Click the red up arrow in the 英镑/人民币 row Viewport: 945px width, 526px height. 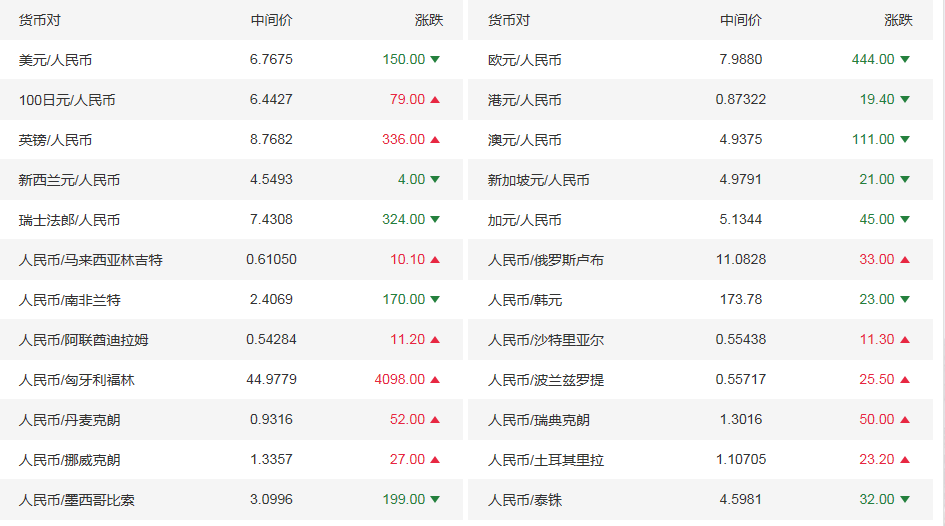tap(435, 140)
